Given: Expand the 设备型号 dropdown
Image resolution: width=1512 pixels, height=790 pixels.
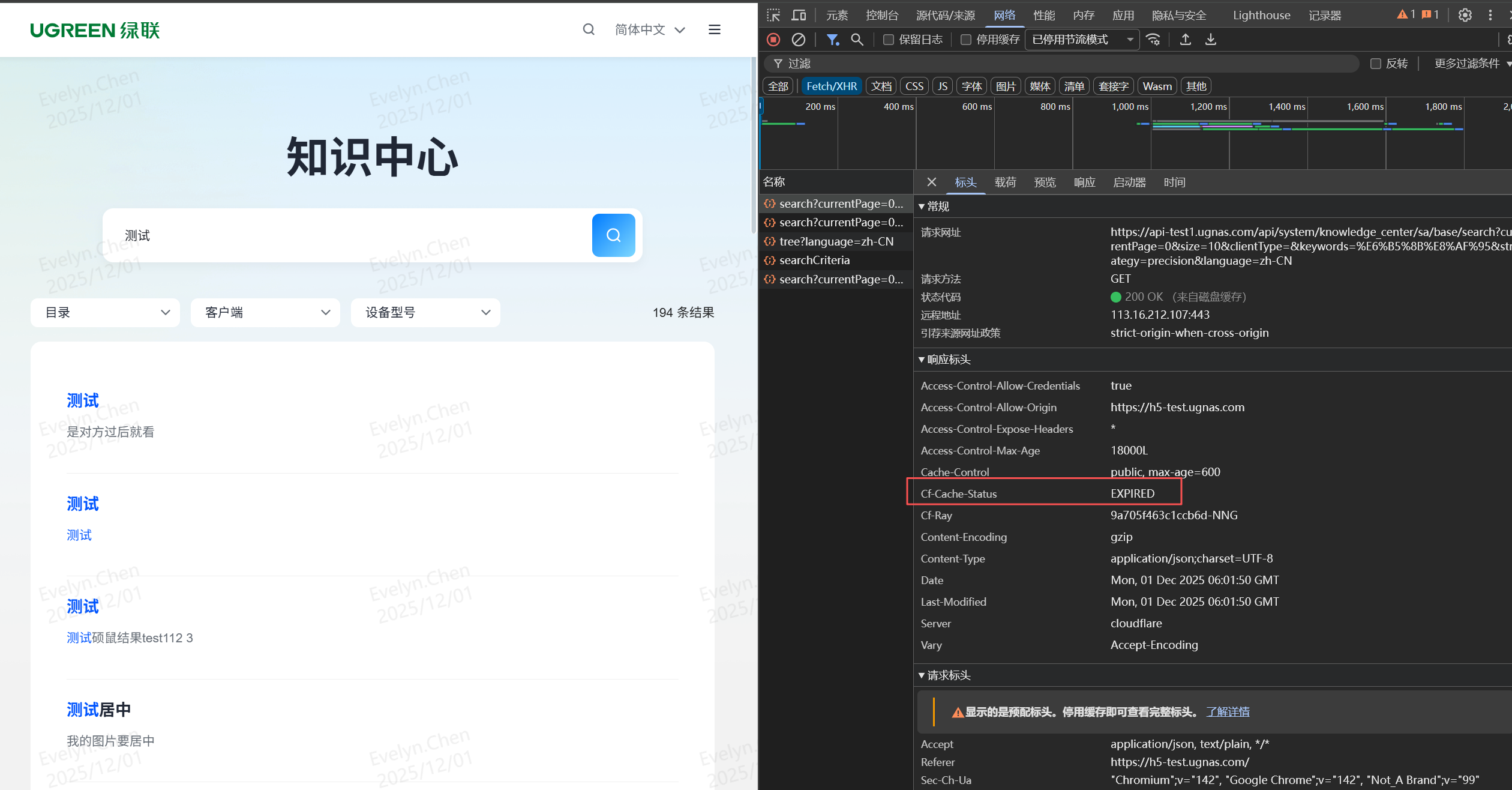Looking at the screenshot, I should point(425,312).
